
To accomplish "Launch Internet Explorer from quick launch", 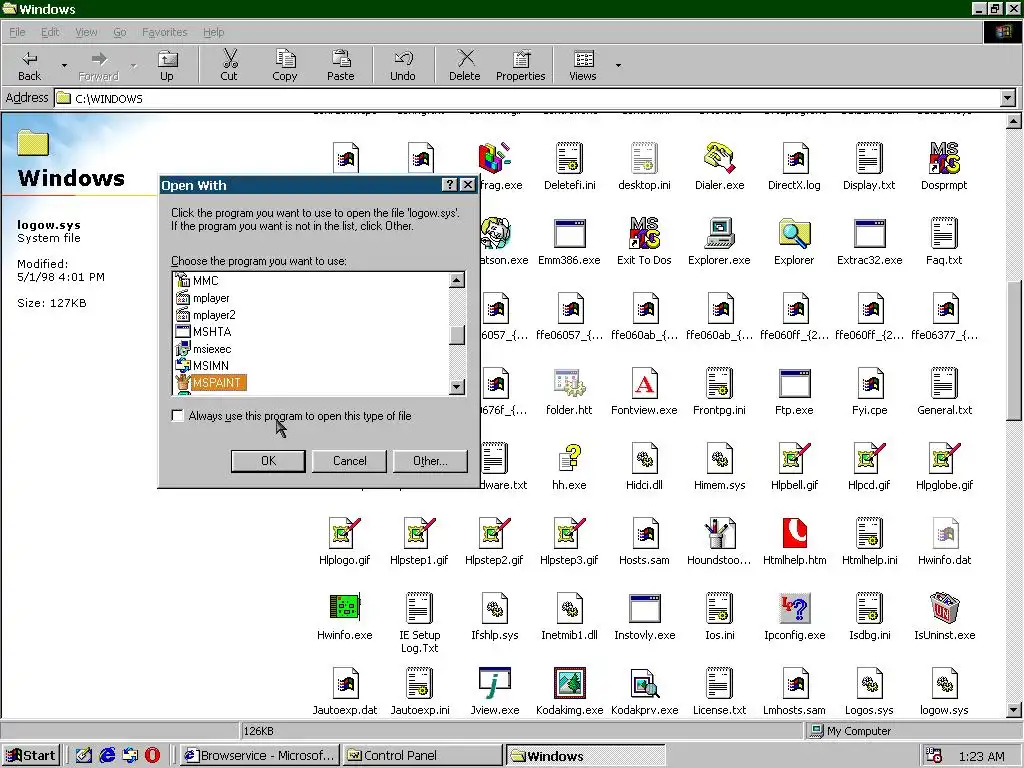I will coord(107,756).
